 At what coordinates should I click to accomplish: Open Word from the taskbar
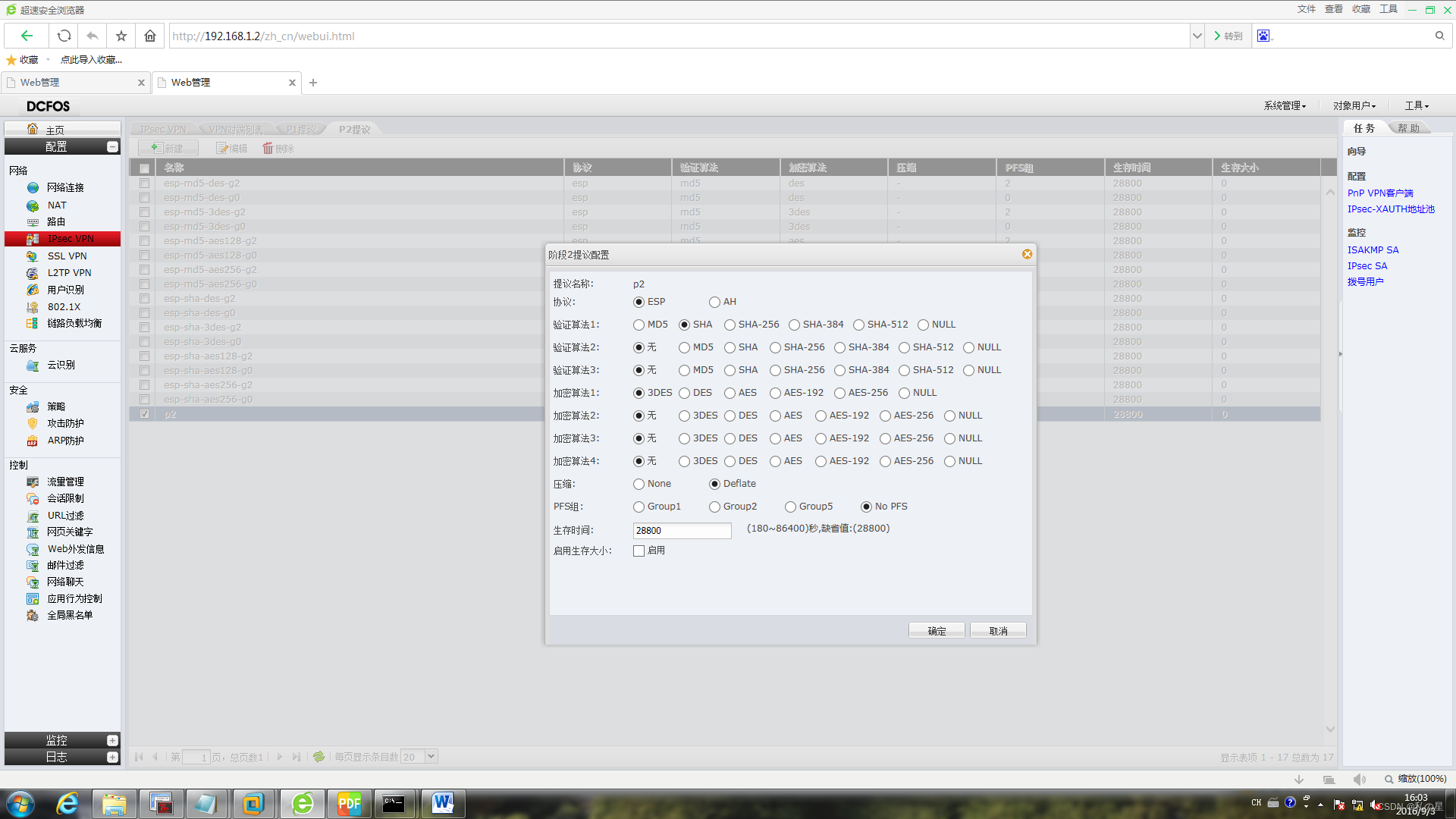pyautogui.click(x=443, y=803)
